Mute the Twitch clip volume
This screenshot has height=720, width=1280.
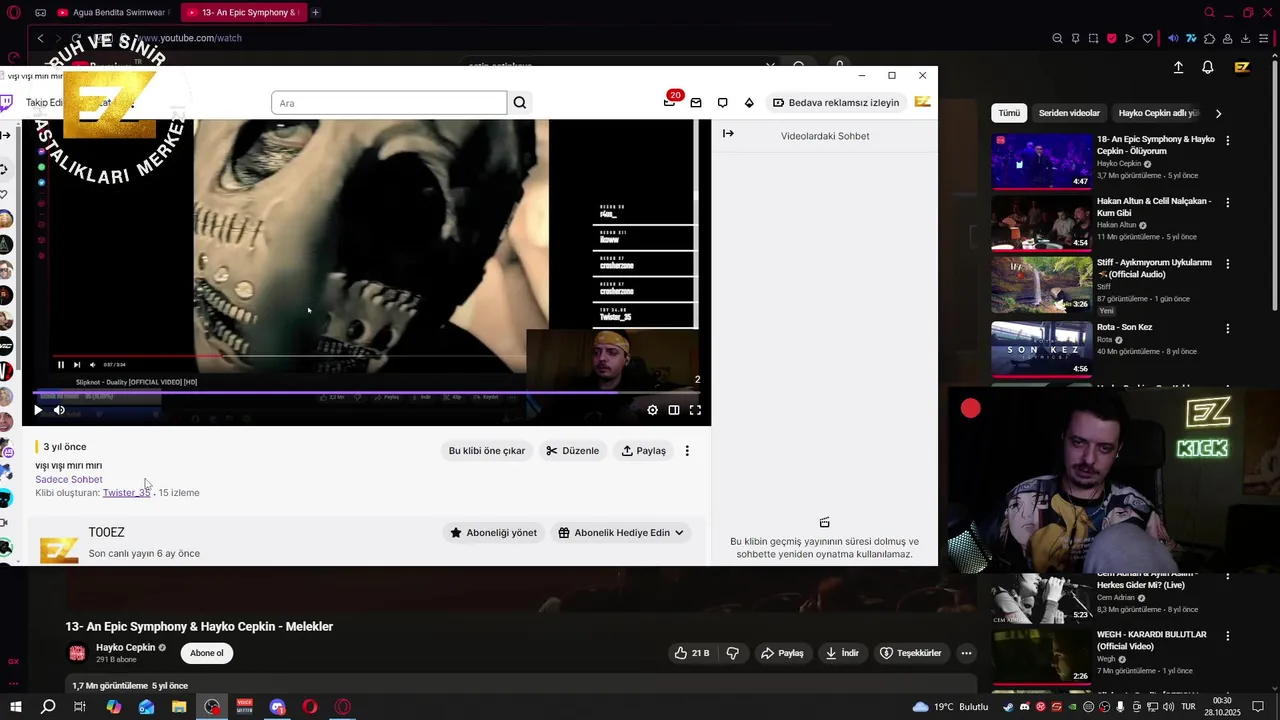click(x=59, y=410)
